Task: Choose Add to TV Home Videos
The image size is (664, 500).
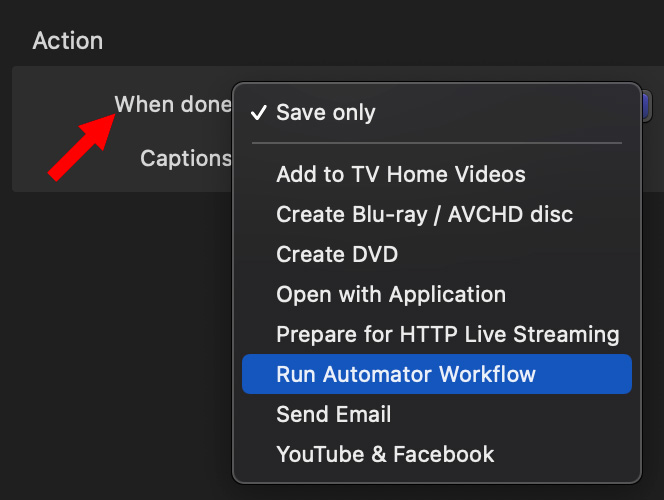Action: click(437, 174)
